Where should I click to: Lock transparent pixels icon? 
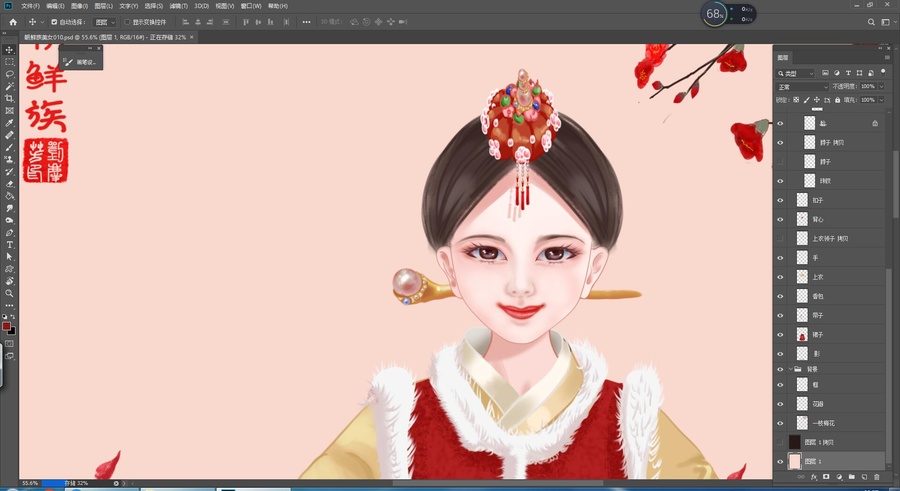tap(796, 100)
